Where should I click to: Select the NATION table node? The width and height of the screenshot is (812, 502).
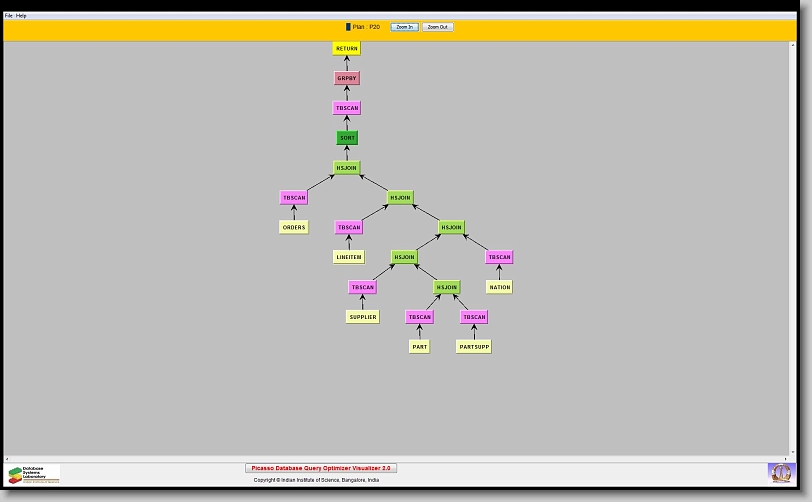(499, 287)
